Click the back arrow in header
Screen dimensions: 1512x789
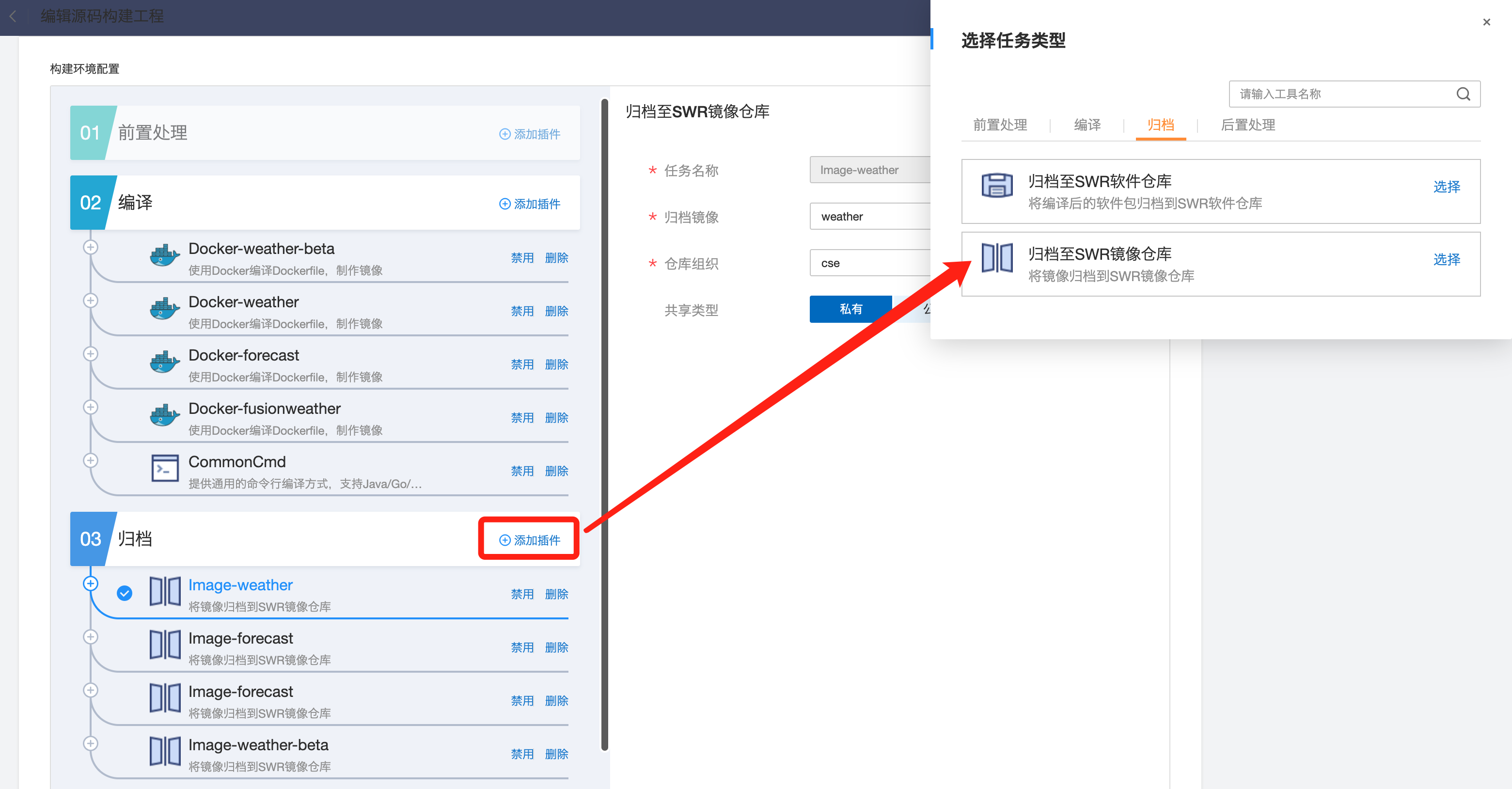(13, 16)
